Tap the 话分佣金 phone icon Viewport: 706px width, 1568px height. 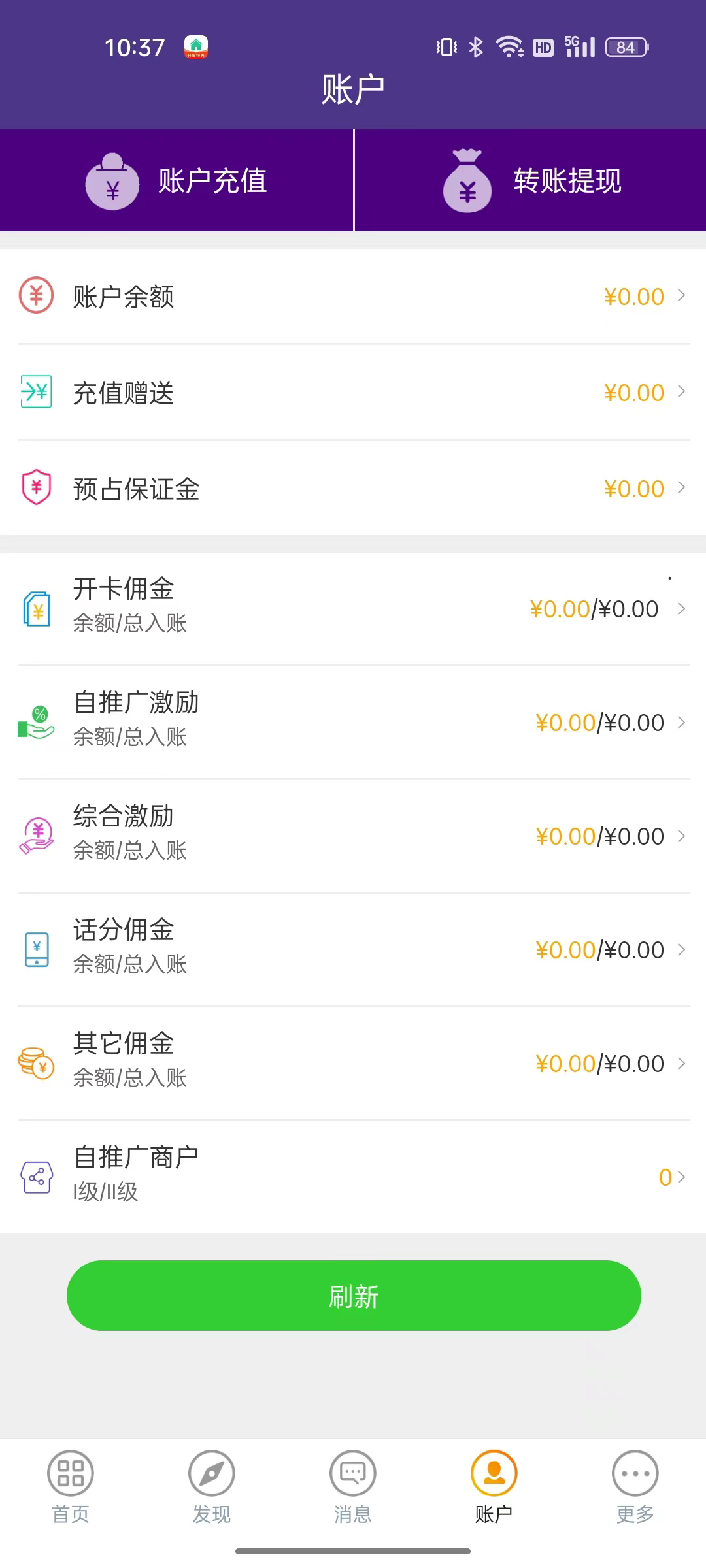point(37,949)
